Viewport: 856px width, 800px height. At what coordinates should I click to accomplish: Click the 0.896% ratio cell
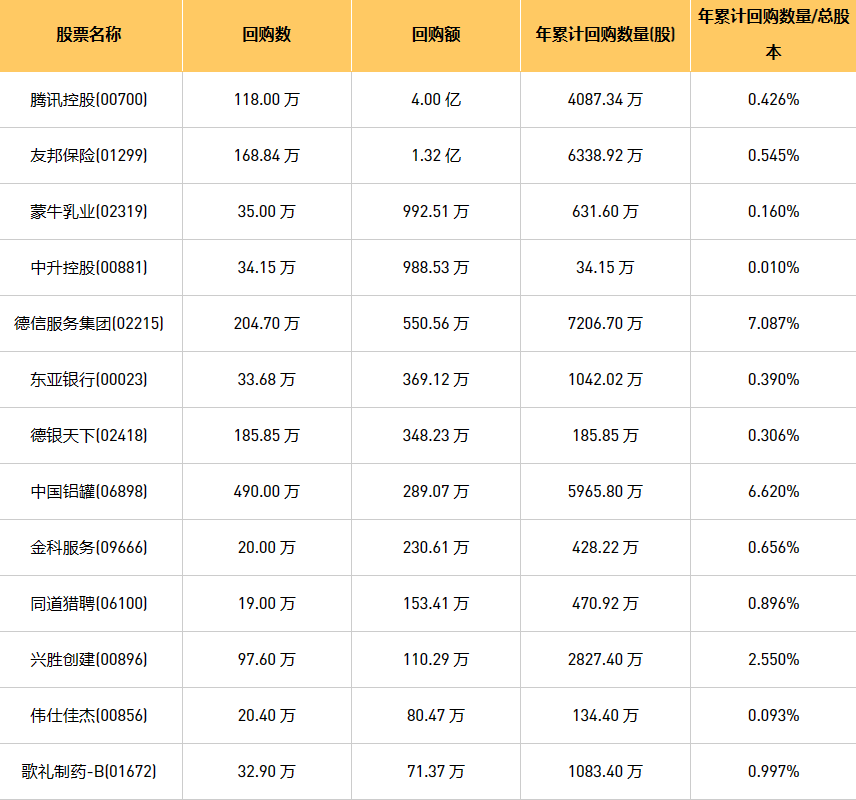774,603
